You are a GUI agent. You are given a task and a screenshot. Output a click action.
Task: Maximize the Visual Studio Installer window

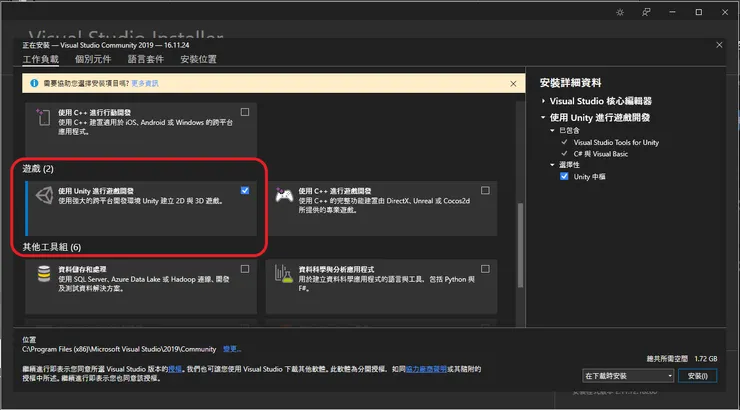pyautogui.click(x=698, y=12)
